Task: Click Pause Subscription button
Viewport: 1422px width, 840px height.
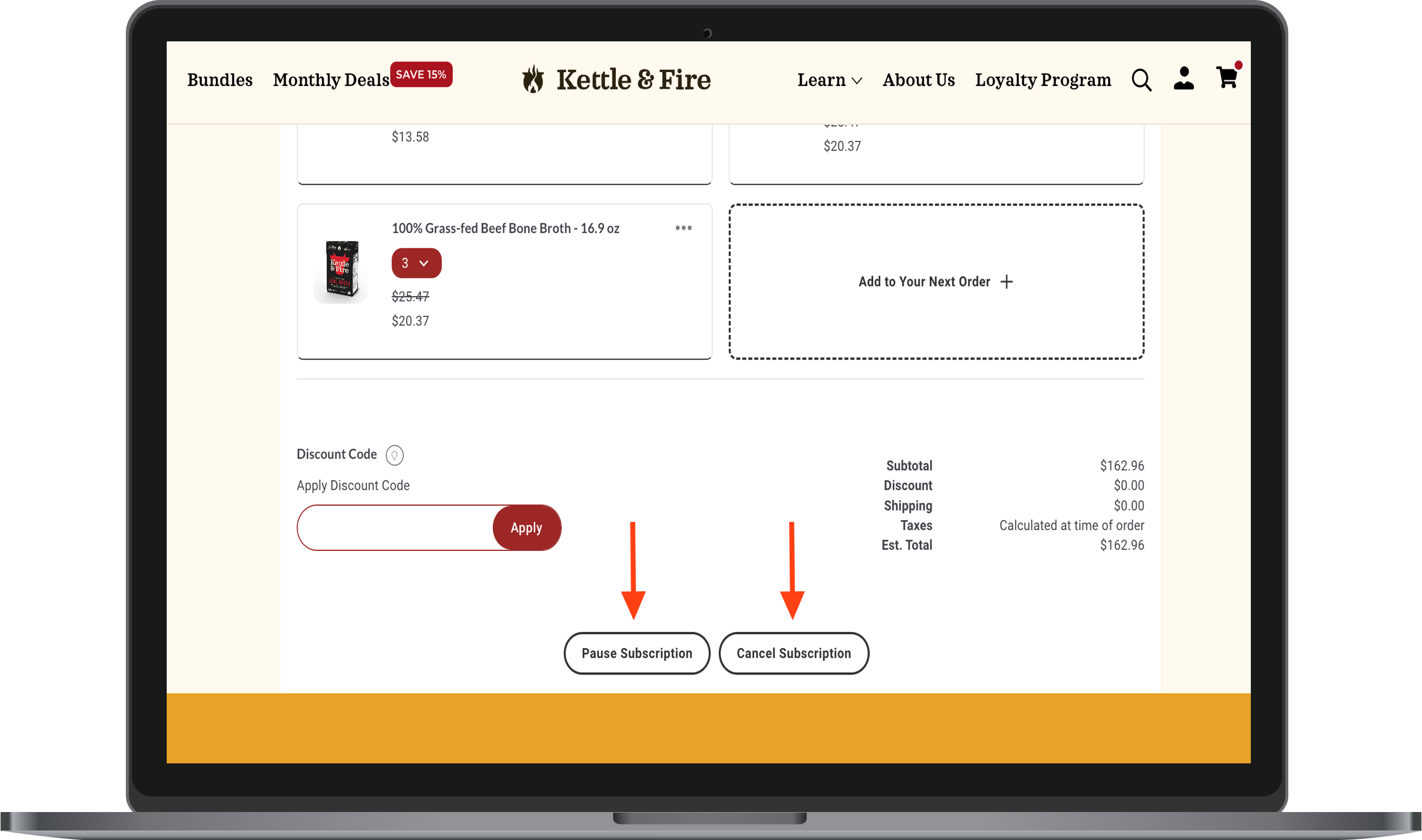Action: click(637, 653)
